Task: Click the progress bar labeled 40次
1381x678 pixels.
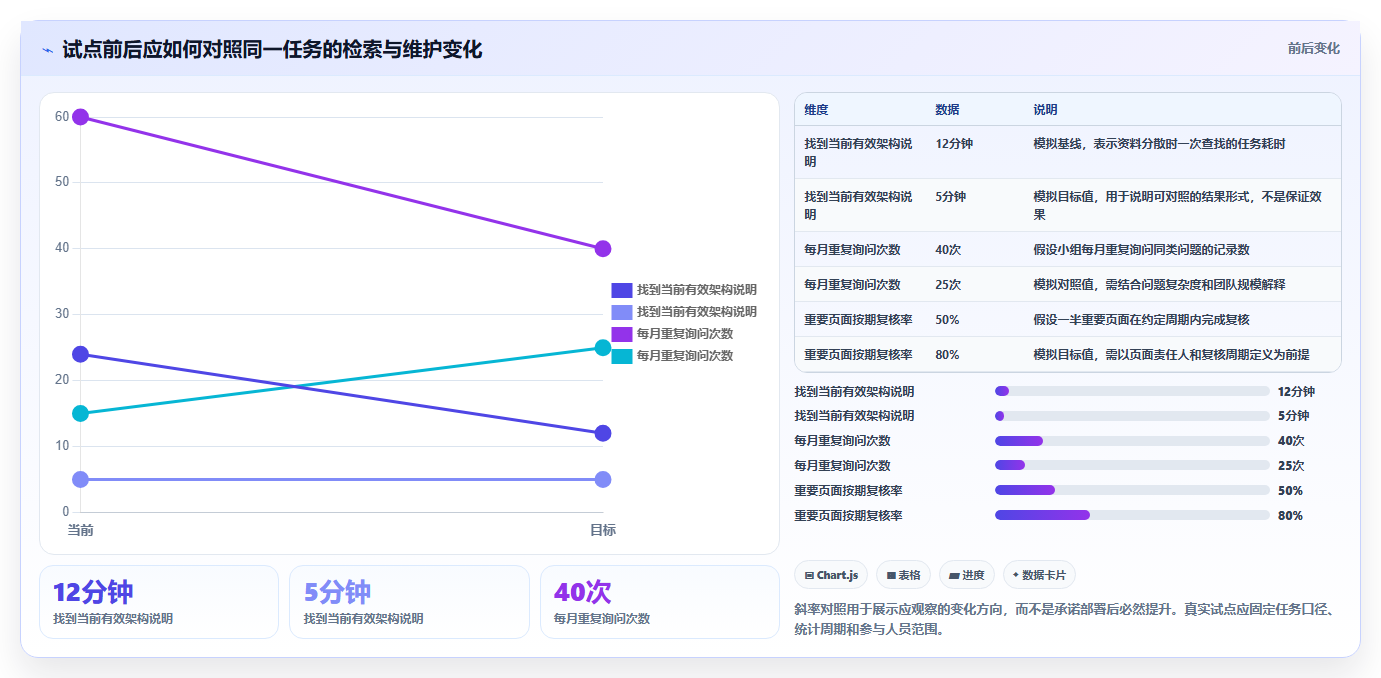Action: point(1132,441)
